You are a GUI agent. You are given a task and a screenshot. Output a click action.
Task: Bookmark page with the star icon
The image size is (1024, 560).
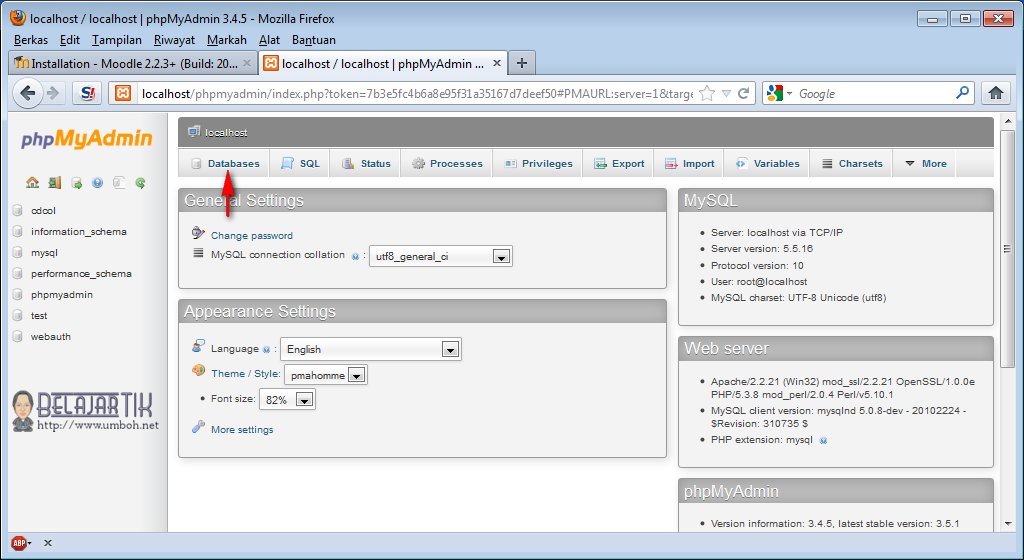pyautogui.click(x=707, y=93)
